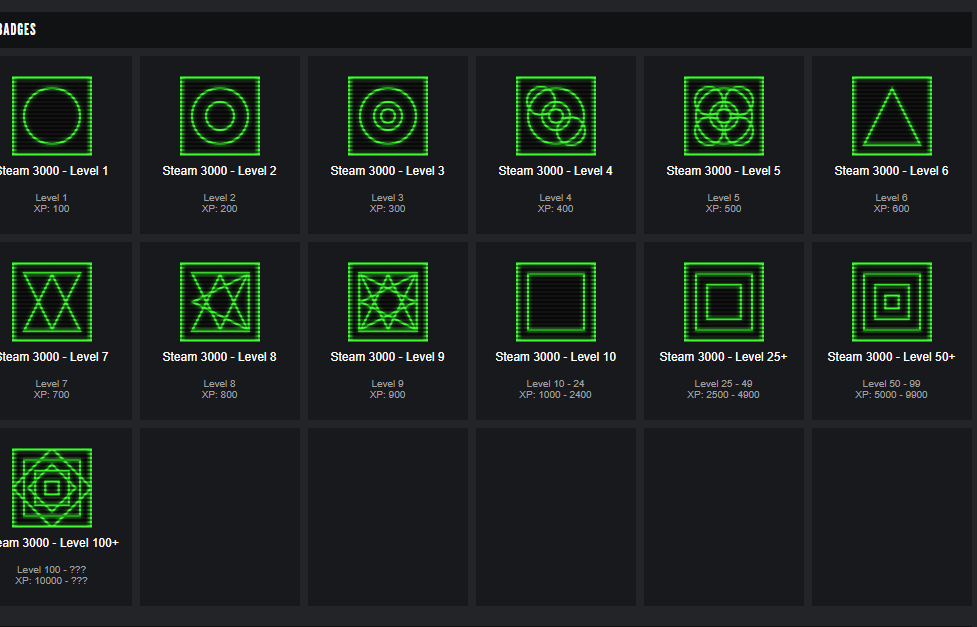The image size is (977, 627).
Task: Click the Level 6 triangle badge icon
Action: [x=892, y=116]
